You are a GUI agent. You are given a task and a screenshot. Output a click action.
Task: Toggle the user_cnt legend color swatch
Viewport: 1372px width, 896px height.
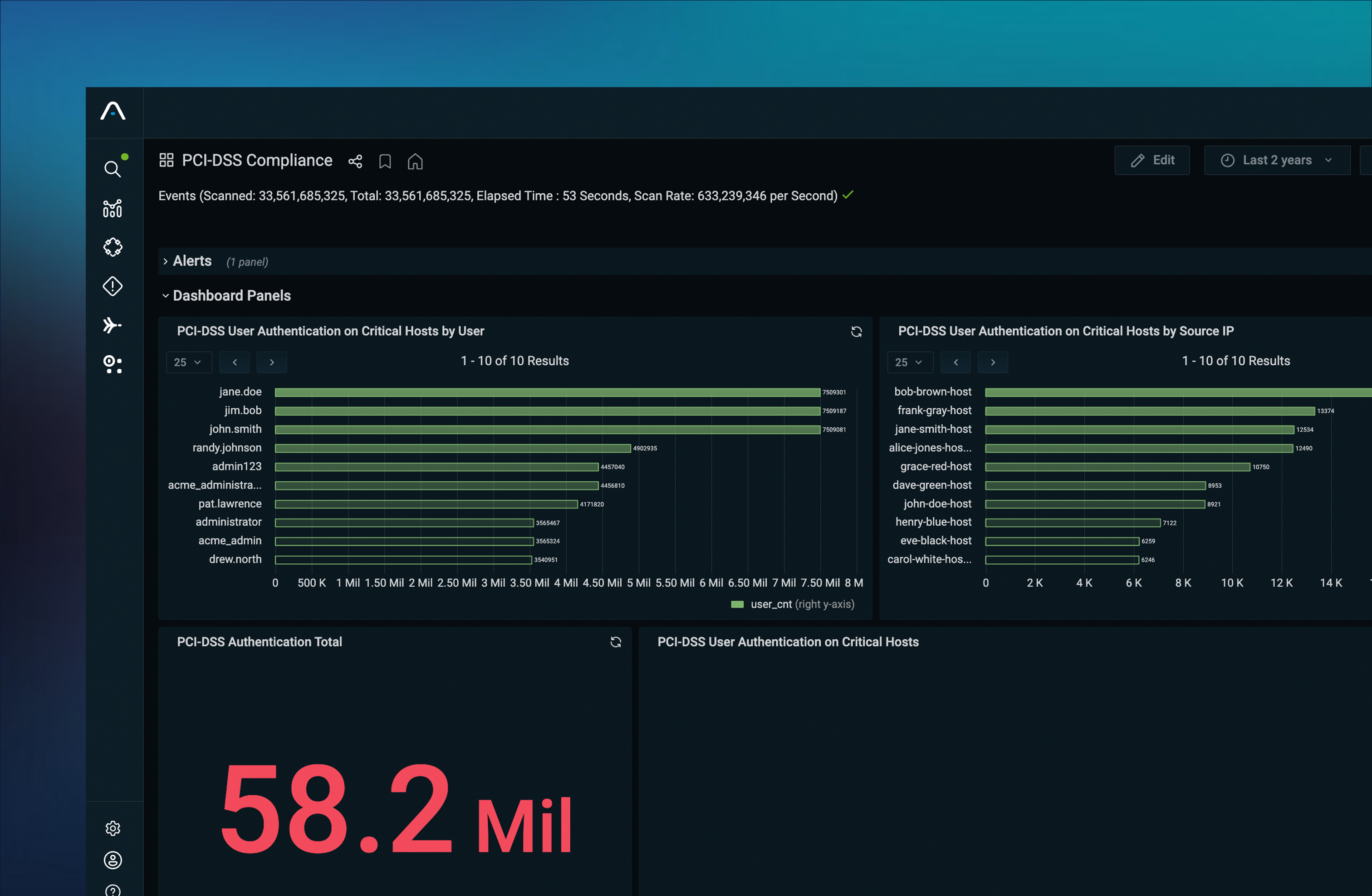click(x=737, y=604)
